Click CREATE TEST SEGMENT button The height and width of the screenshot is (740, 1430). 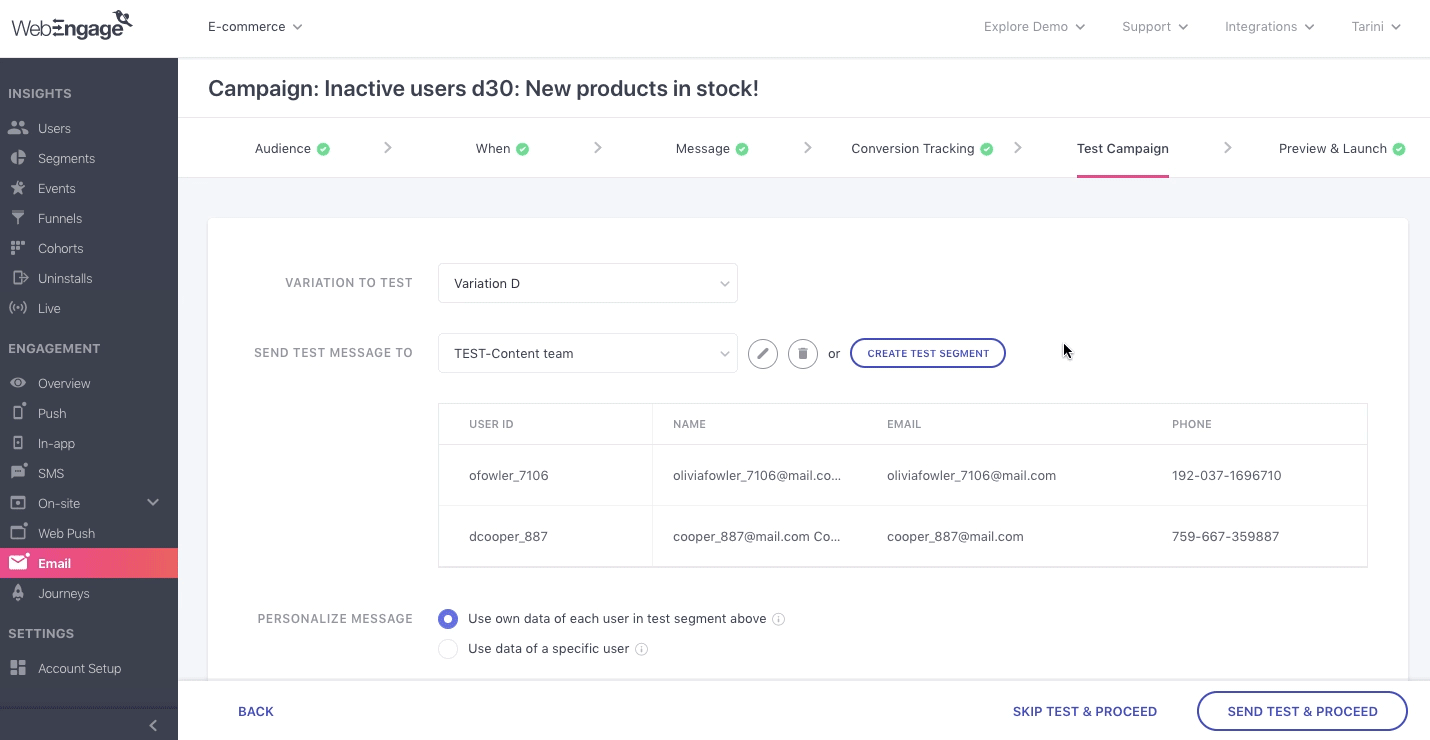(x=928, y=353)
